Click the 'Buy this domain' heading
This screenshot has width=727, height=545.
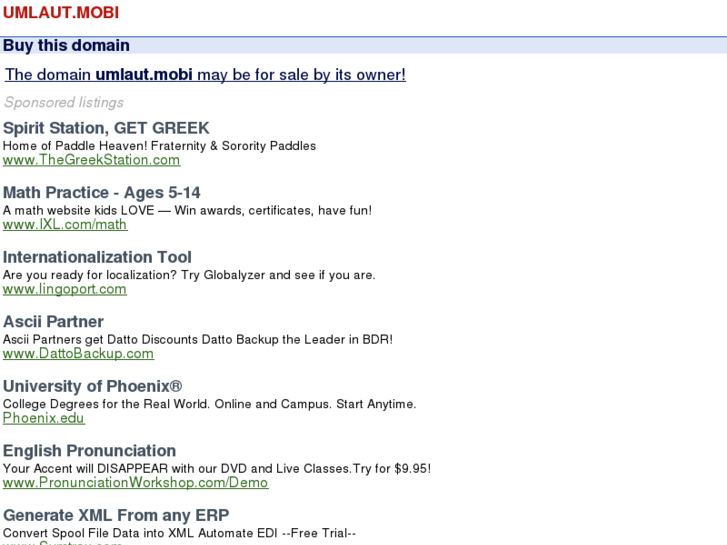[66, 45]
